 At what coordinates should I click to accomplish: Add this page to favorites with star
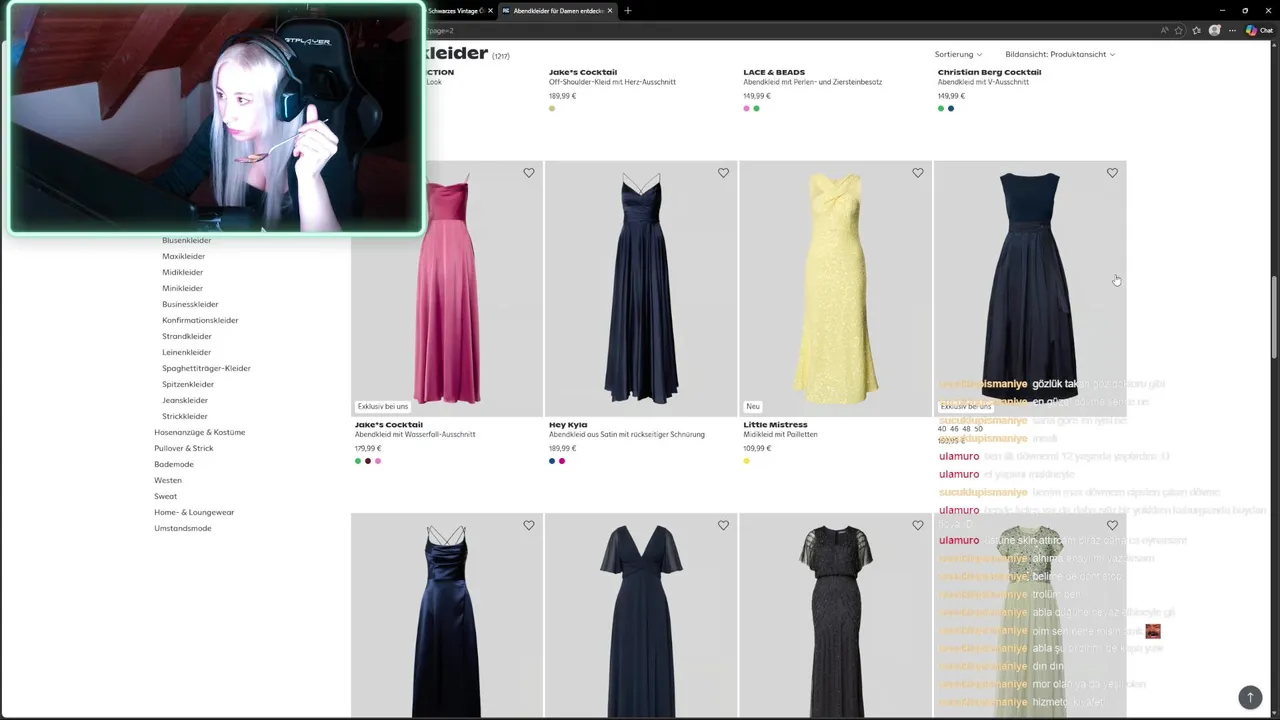(1180, 30)
